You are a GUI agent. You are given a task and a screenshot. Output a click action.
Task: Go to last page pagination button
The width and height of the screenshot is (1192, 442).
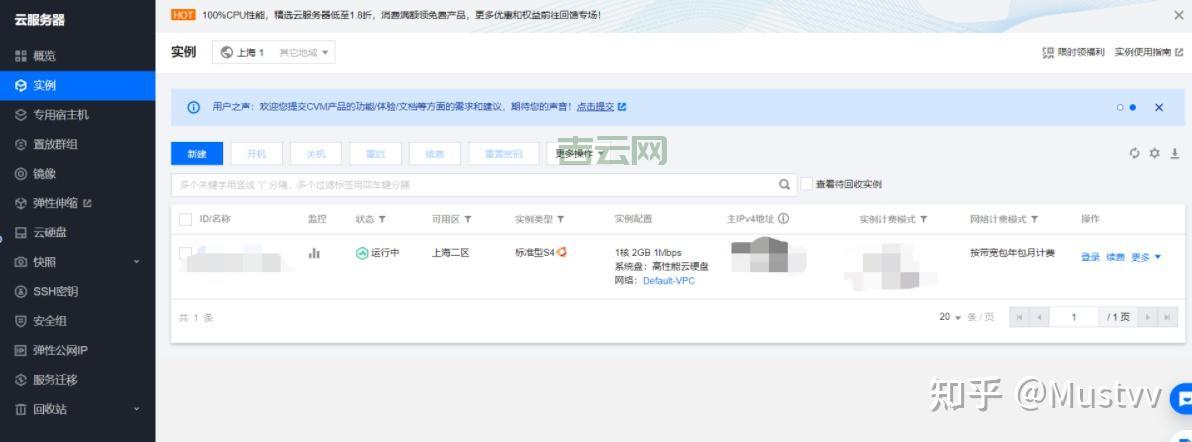[x=1168, y=317]
